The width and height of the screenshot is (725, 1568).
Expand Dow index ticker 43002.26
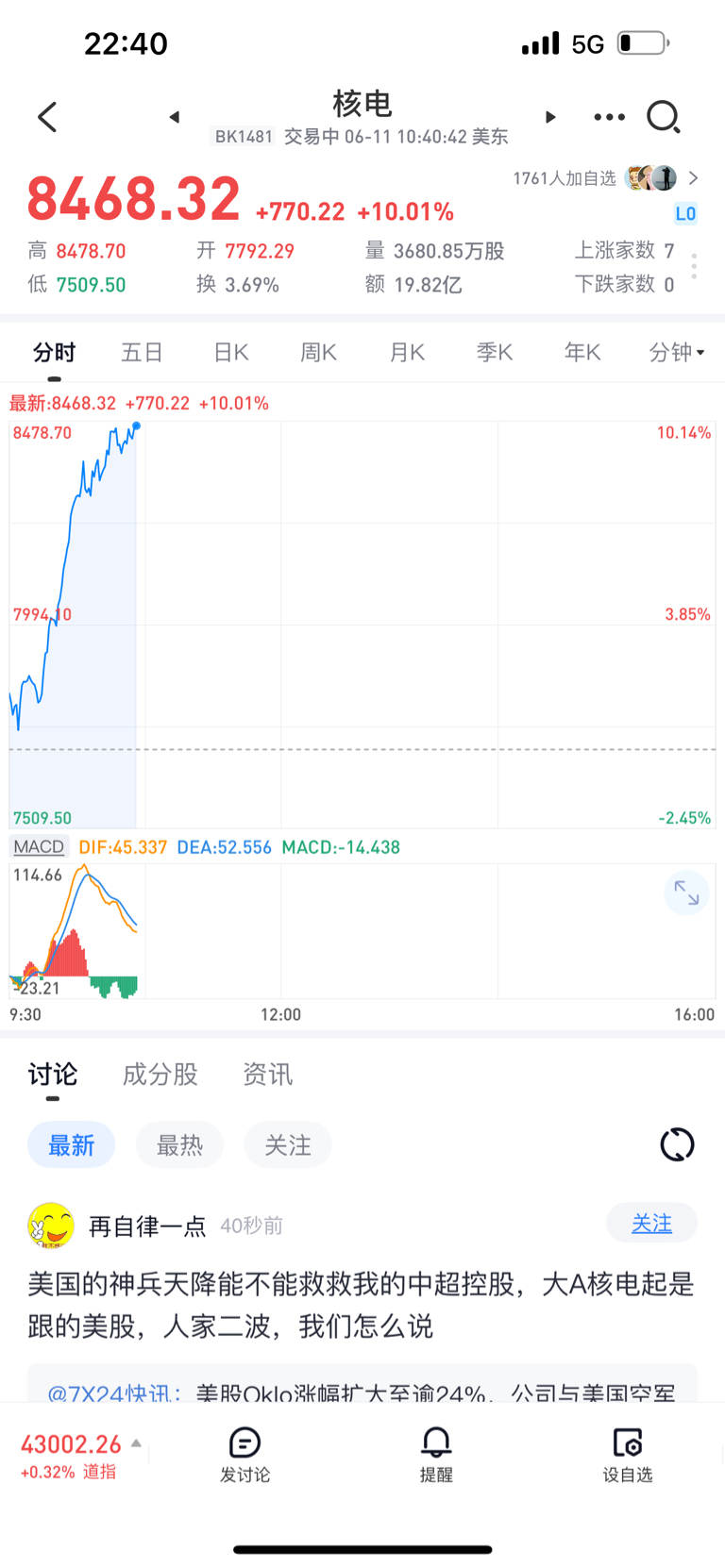click(x=81, y=1456)
